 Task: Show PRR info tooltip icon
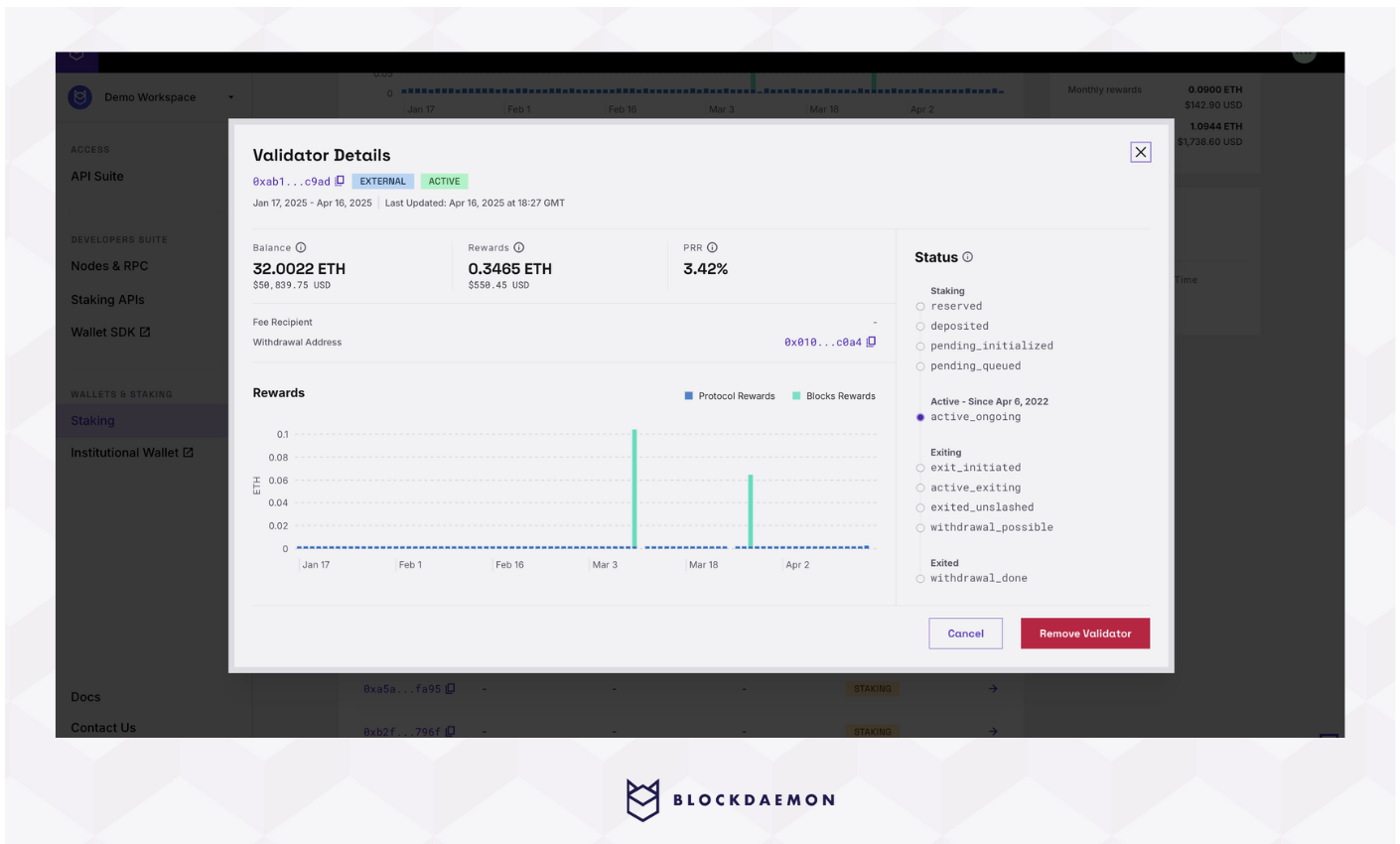(712, 247)
